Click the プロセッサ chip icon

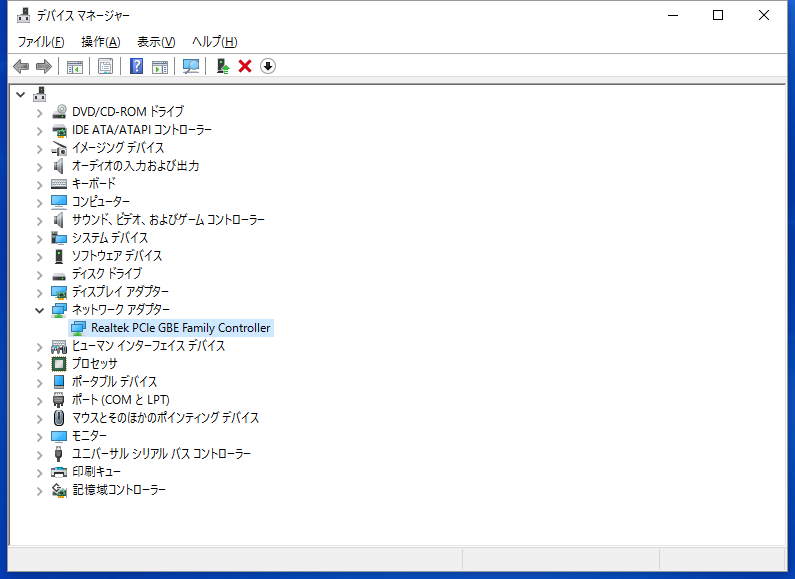point(59,364)
